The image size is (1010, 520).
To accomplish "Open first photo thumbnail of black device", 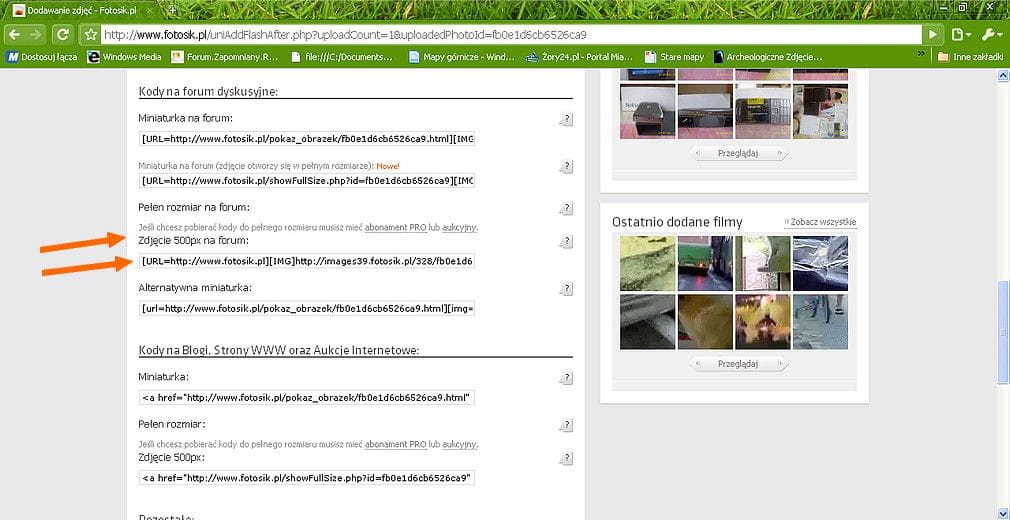I will pyautogui.click(x=647, y=111).
